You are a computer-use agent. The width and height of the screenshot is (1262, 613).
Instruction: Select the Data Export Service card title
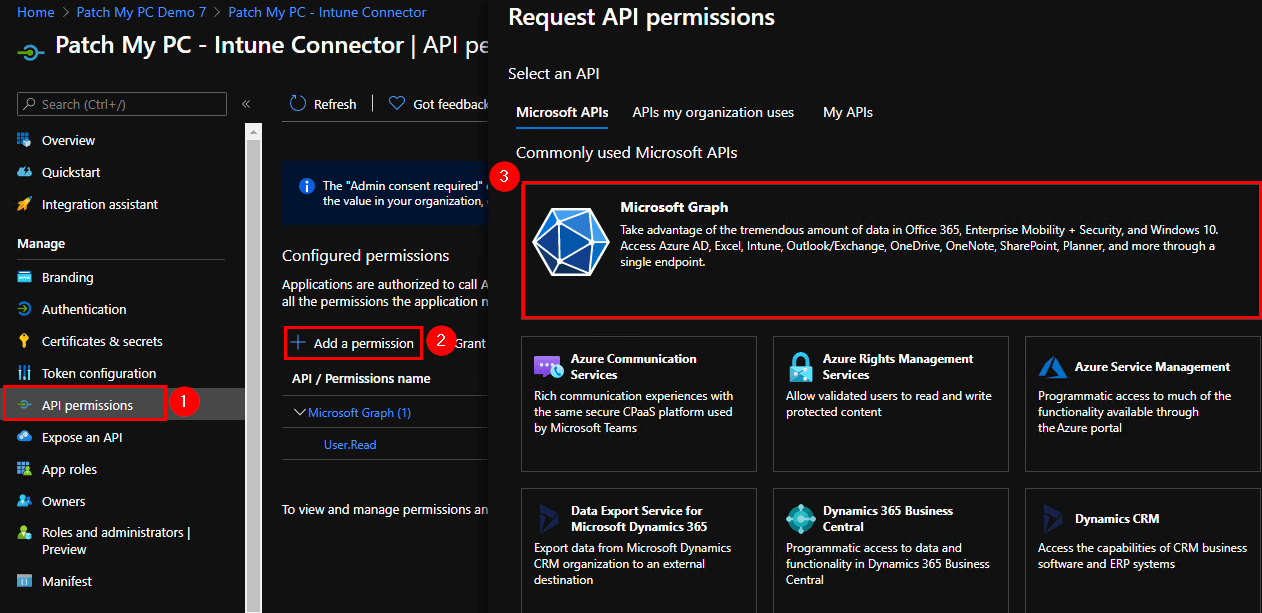[639, 519]
